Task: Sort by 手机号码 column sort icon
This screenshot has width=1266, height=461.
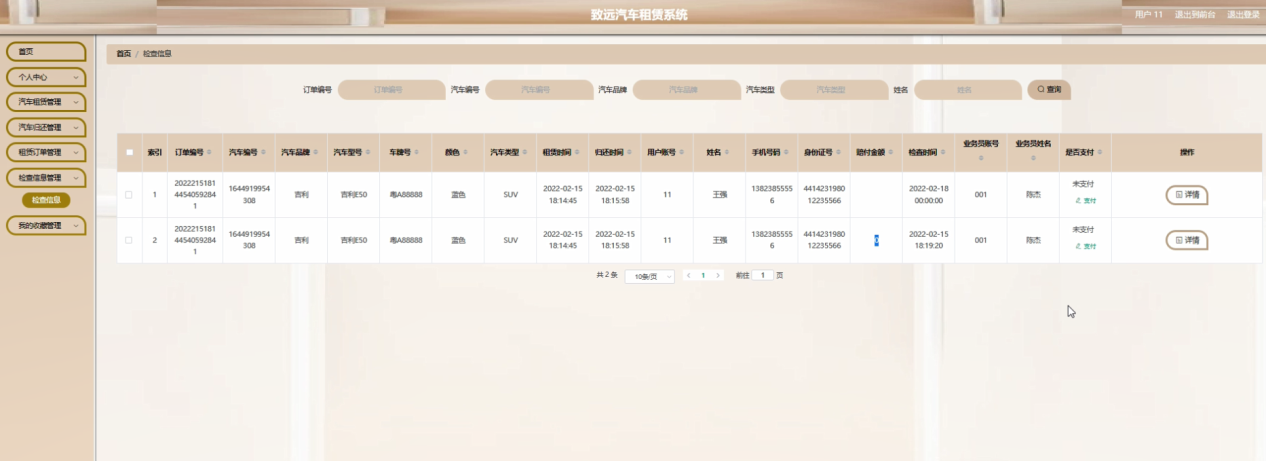Action: pyautogui.click(x=787, y=153)
